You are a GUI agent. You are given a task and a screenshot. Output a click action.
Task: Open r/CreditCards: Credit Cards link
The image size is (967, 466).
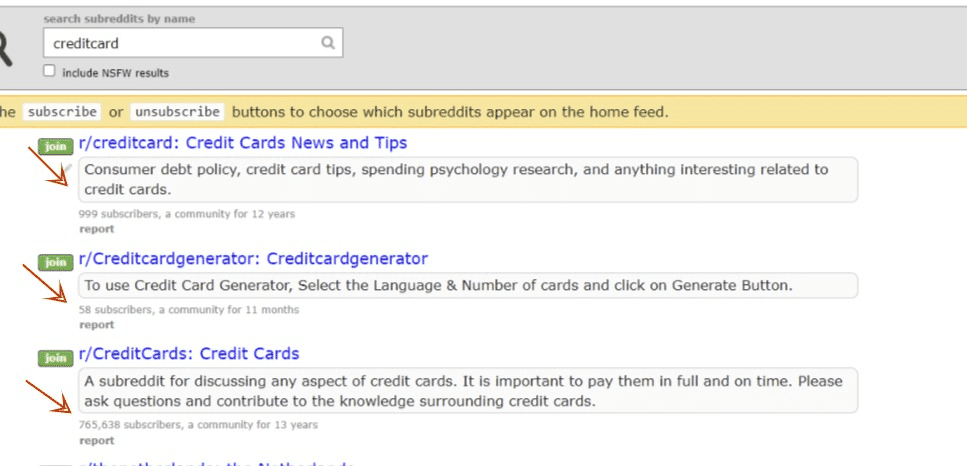[189, 354]
